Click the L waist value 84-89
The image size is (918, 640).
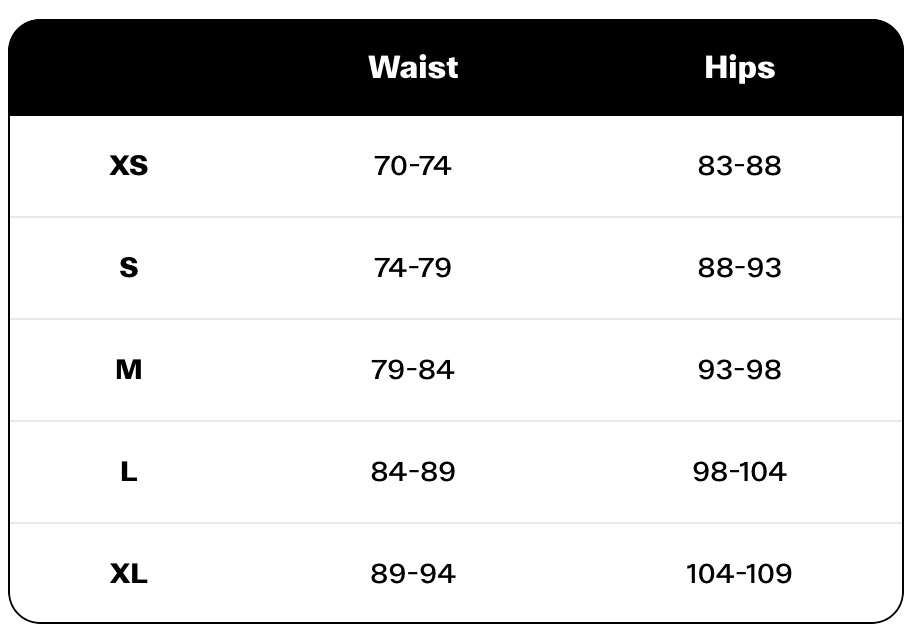tap(413, 472)
